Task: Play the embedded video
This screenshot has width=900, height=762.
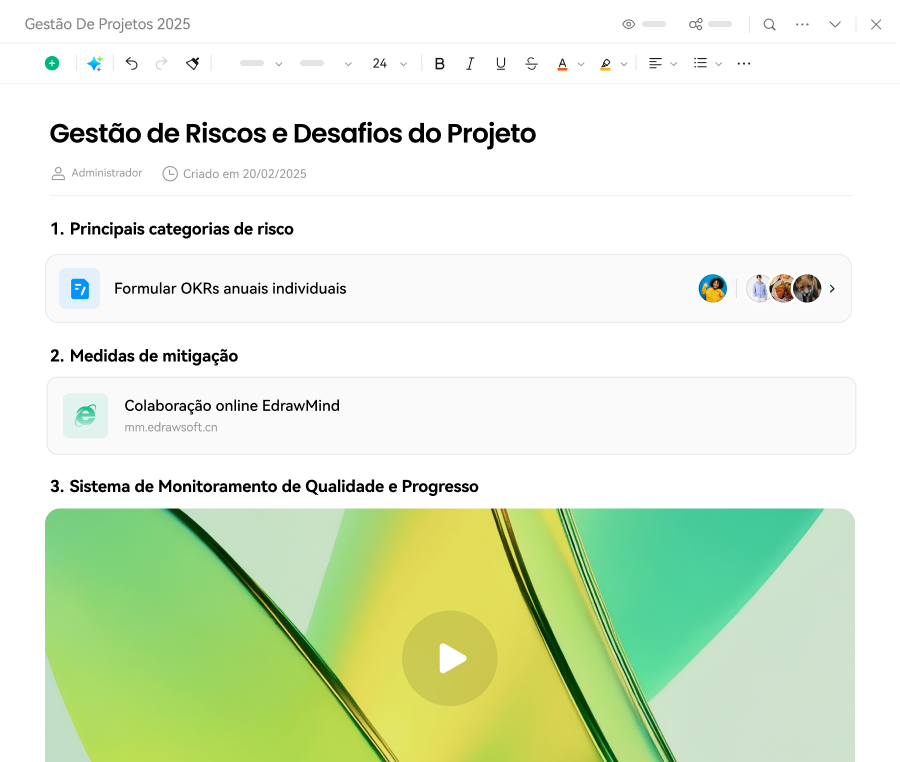Action: [x=450, y=658]
